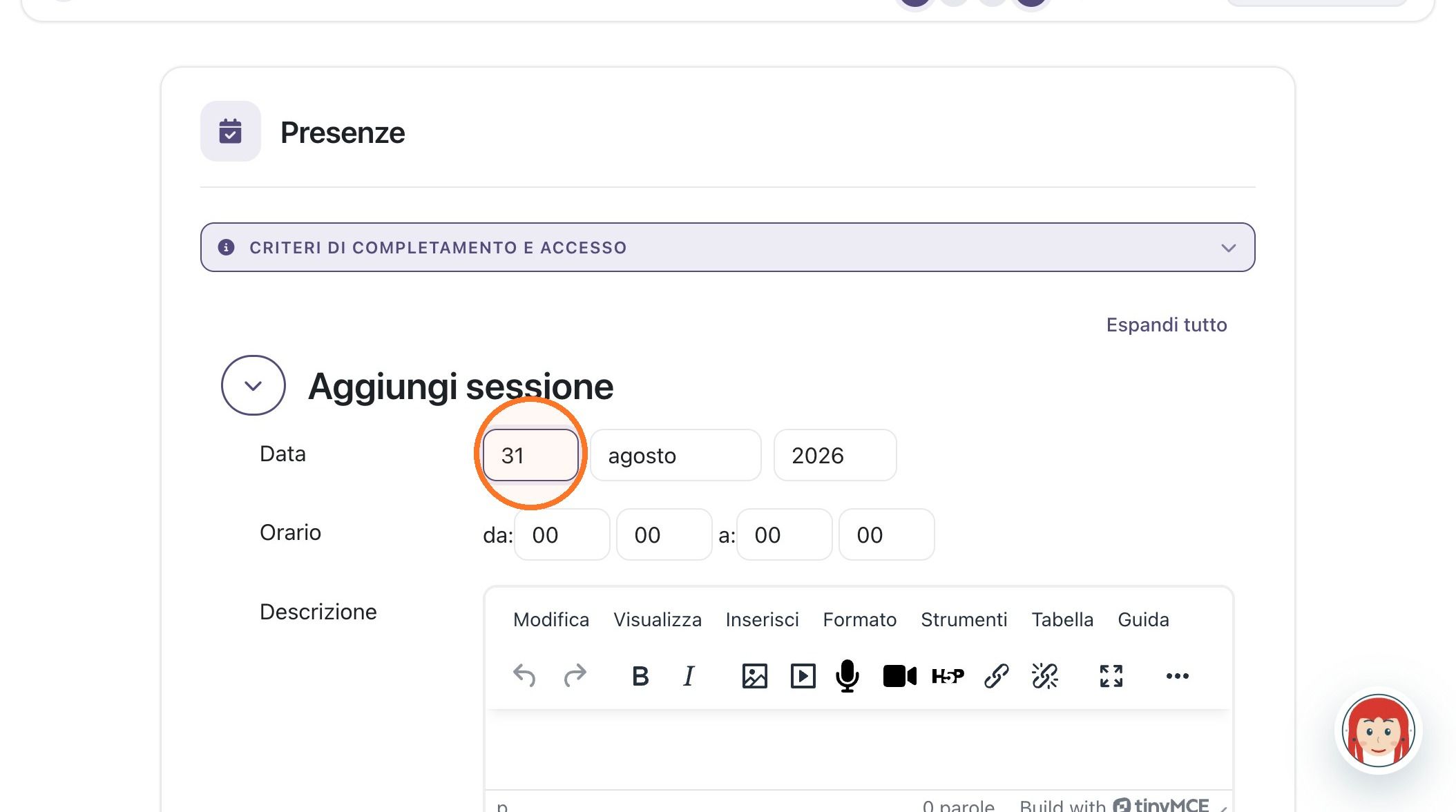The height and width of the screenshot is (812, 1456).
Task: Click the Build with tinyMCE link
Action: 1114,805
